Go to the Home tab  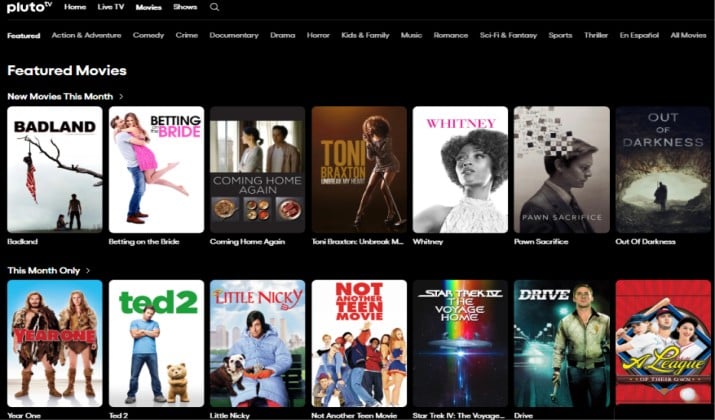pyautogui.click(x=75, y=7)
